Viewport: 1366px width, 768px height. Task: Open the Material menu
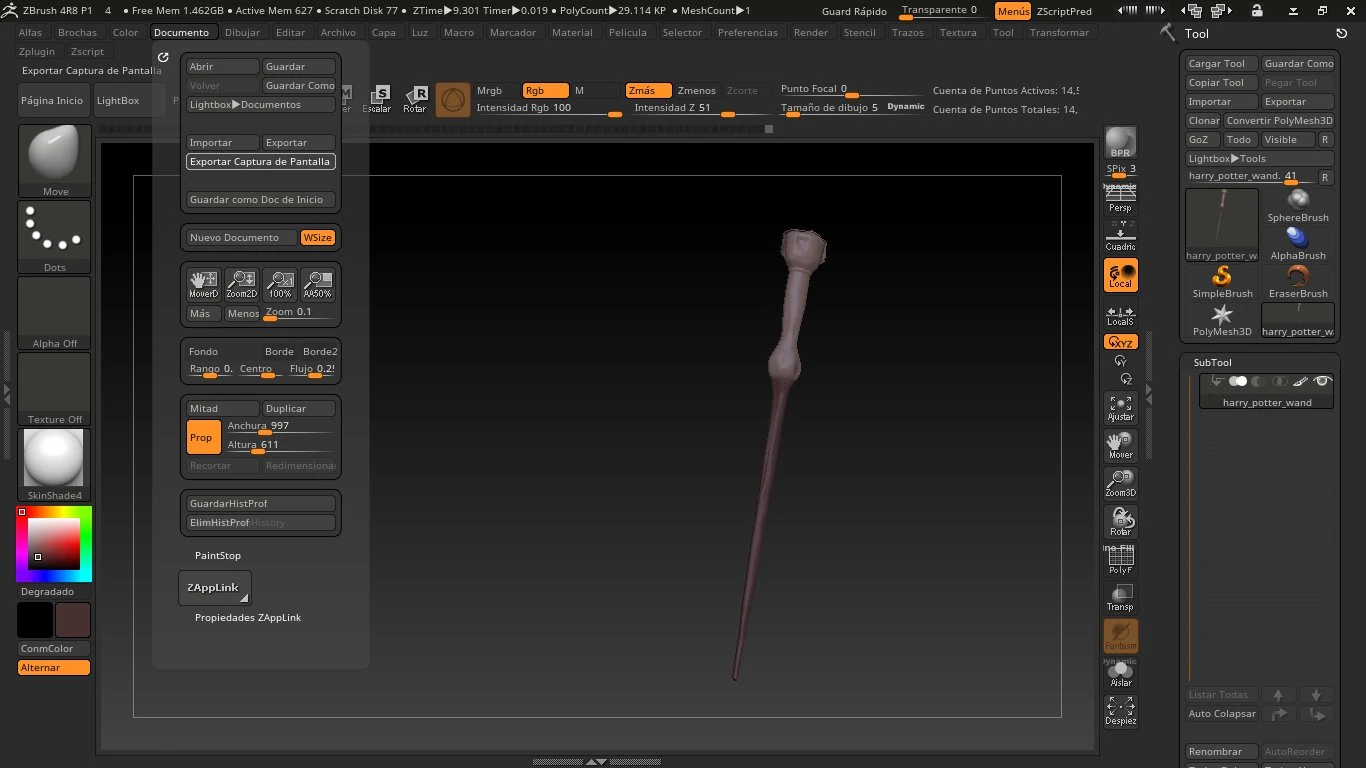pos(573,32)
